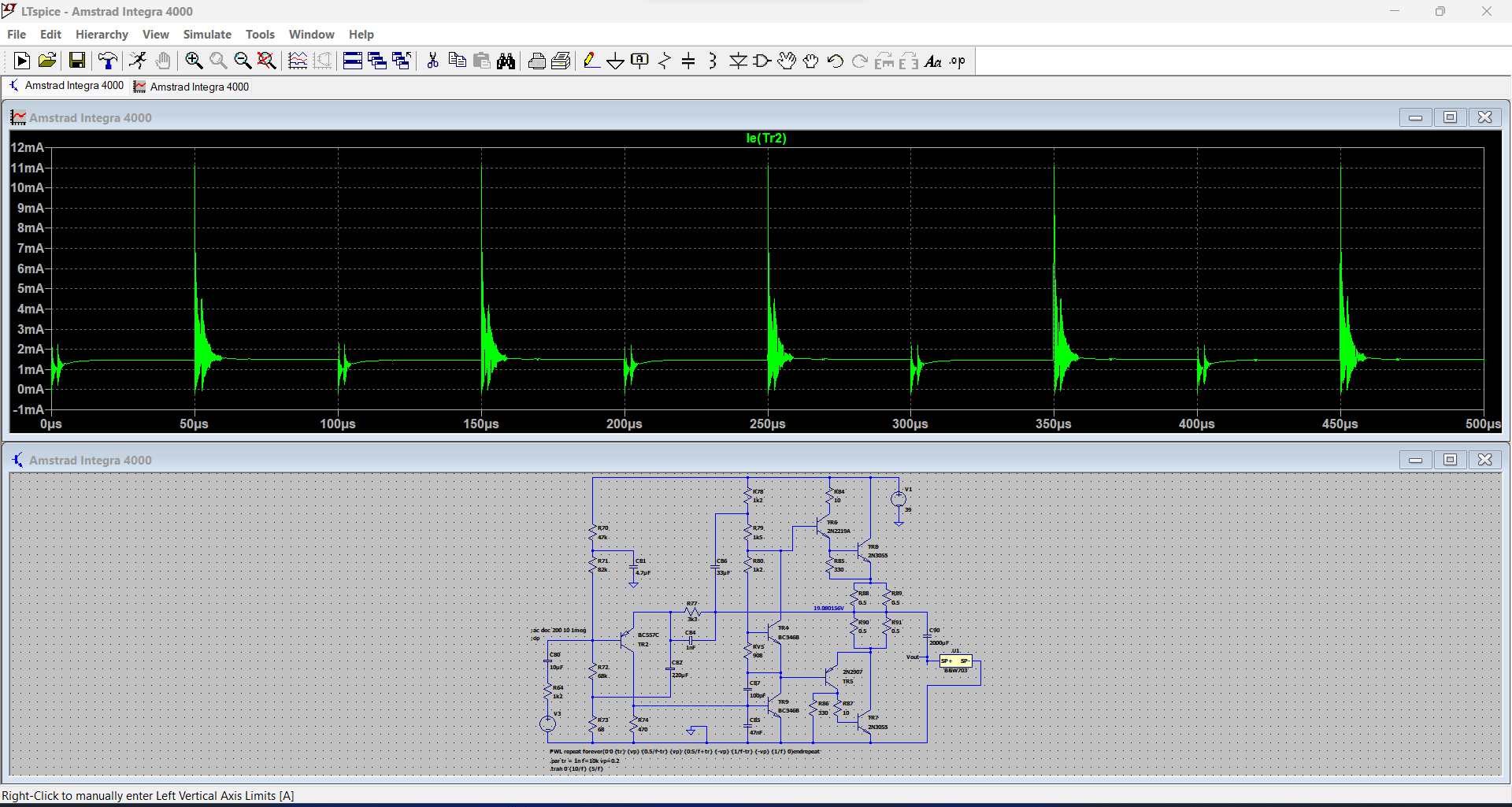Open the Component gate symbol tool
The image size is (1512, 807).
click(x=762, y=61)
